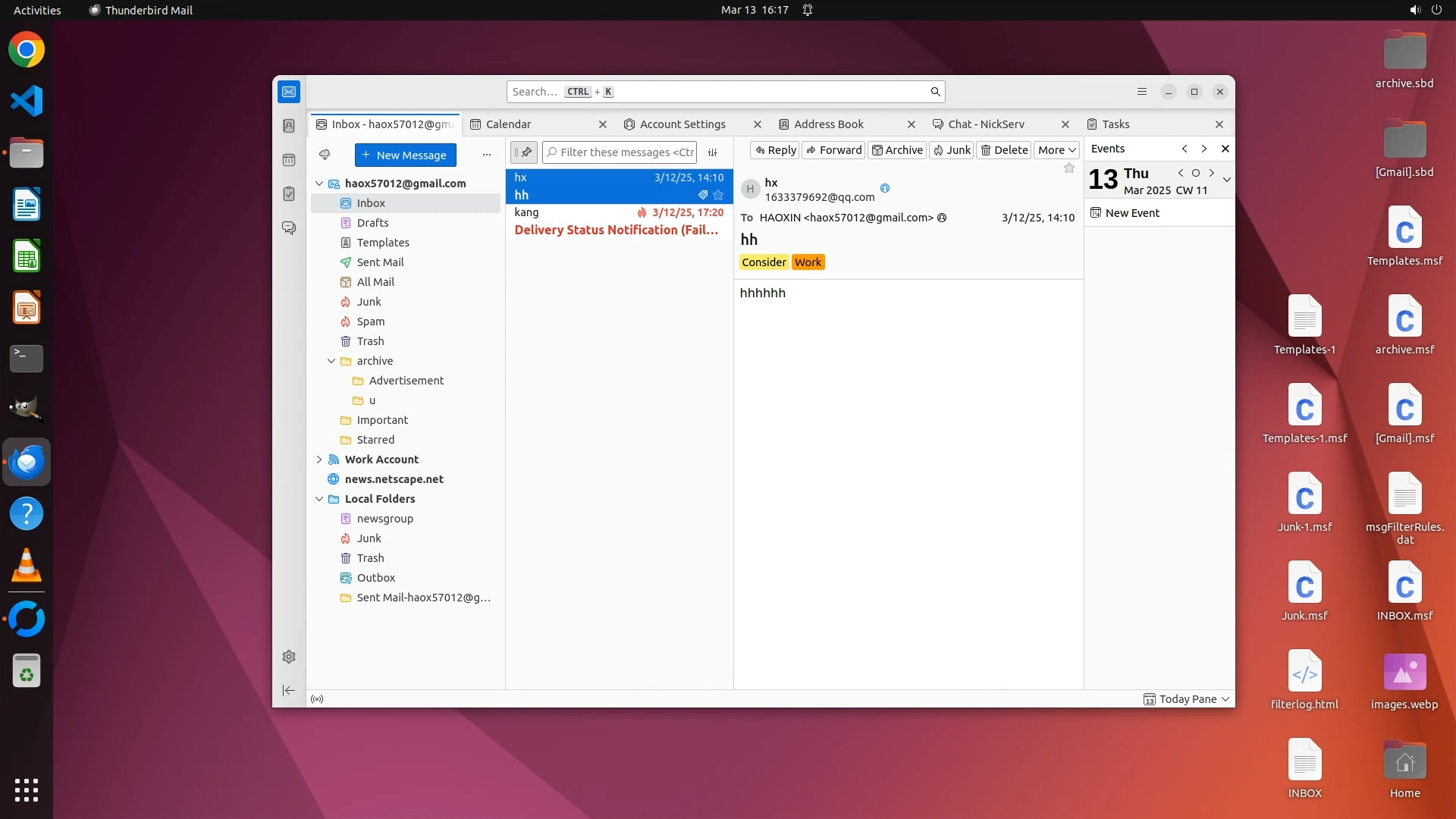Star the message in the header pane
Screen dimensions: 1456x819
point(1069,168)
